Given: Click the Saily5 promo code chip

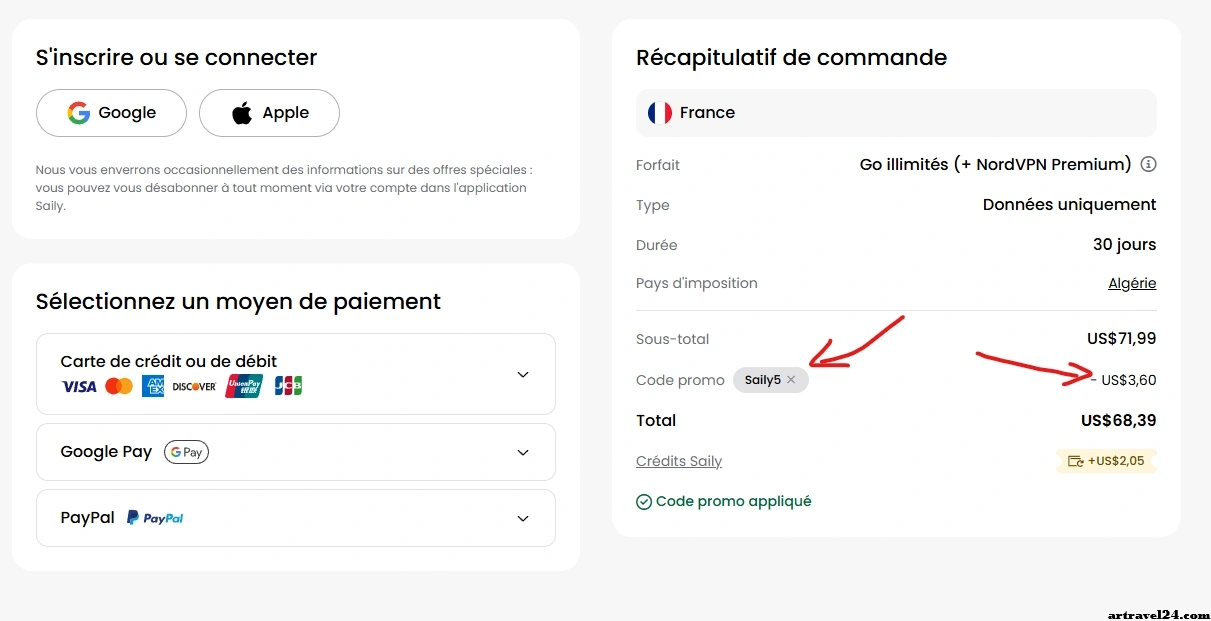Looking at the screenshot, I should click(762, 380).
